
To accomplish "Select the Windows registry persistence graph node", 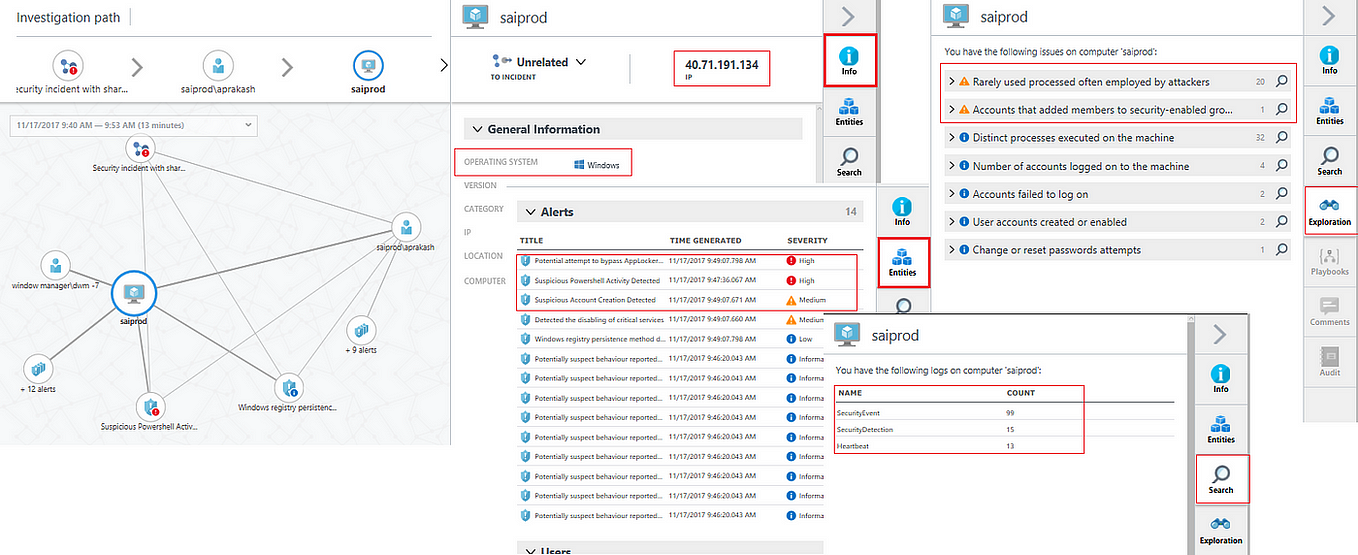I will point(288,387).
